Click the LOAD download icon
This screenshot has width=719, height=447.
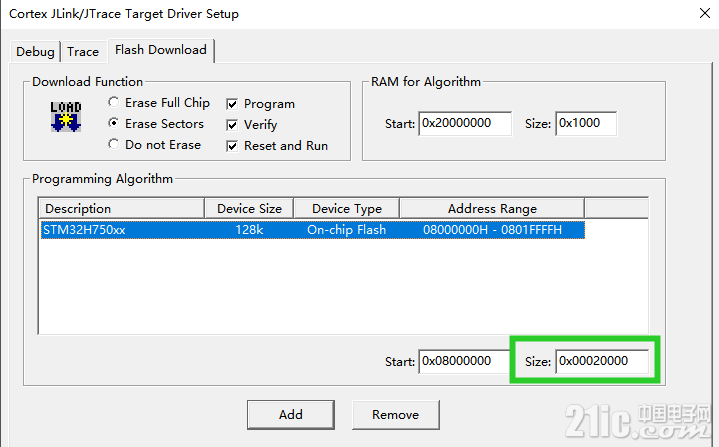(66, 117)
